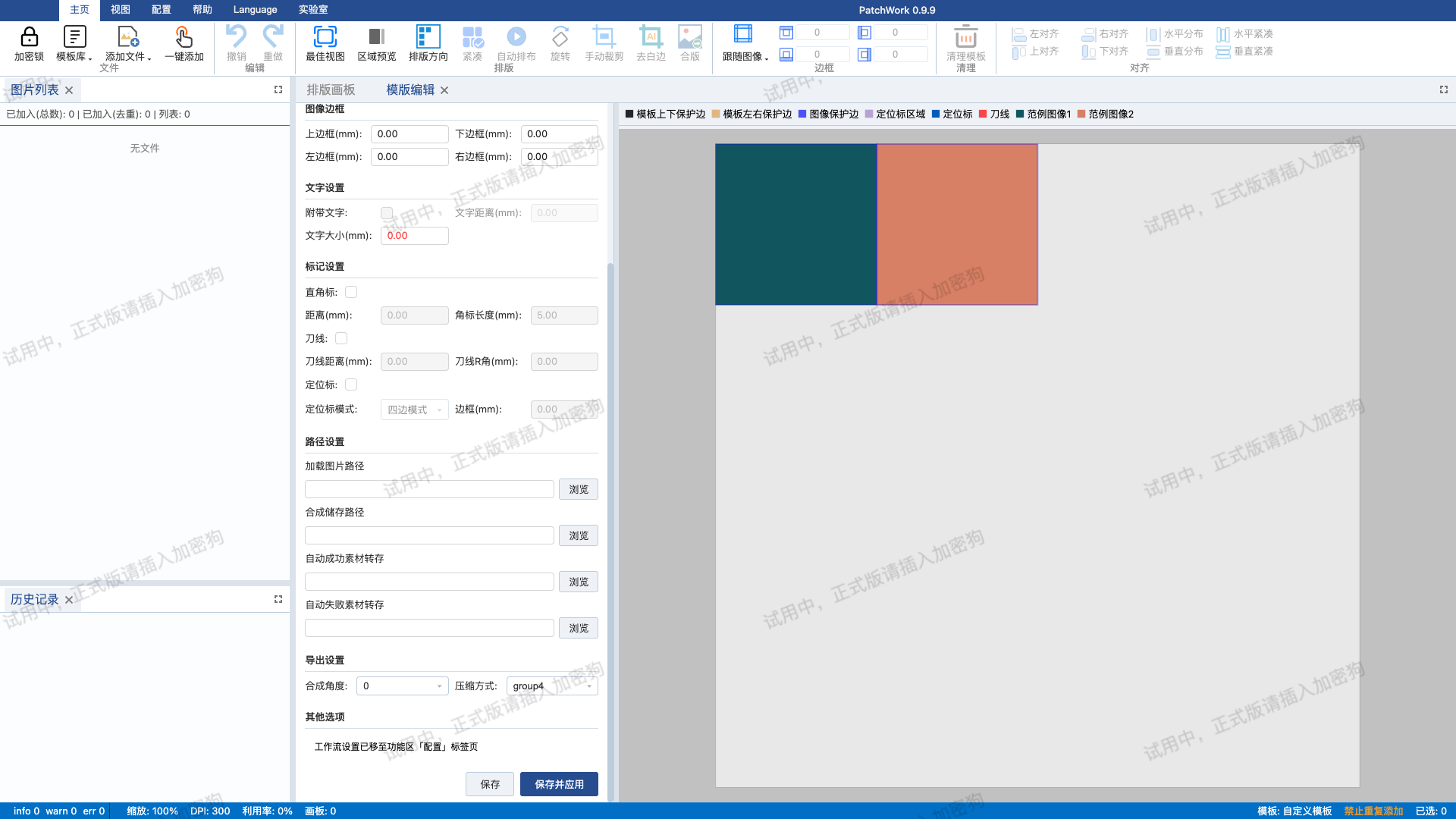Enable the 直角标 checkbox
This screenshot has width=1456, height=819.
351,292
